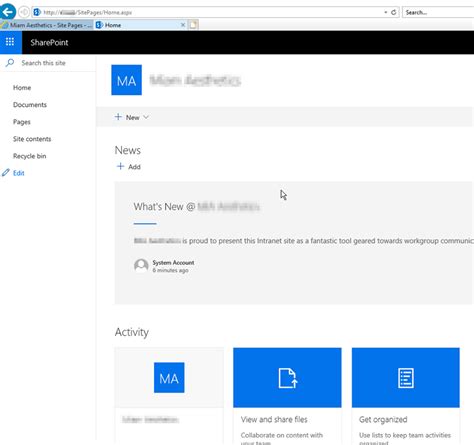This screenshot has width=474, height=445.
Task: Click the blurred site title heading
Action: pos(195,80)
